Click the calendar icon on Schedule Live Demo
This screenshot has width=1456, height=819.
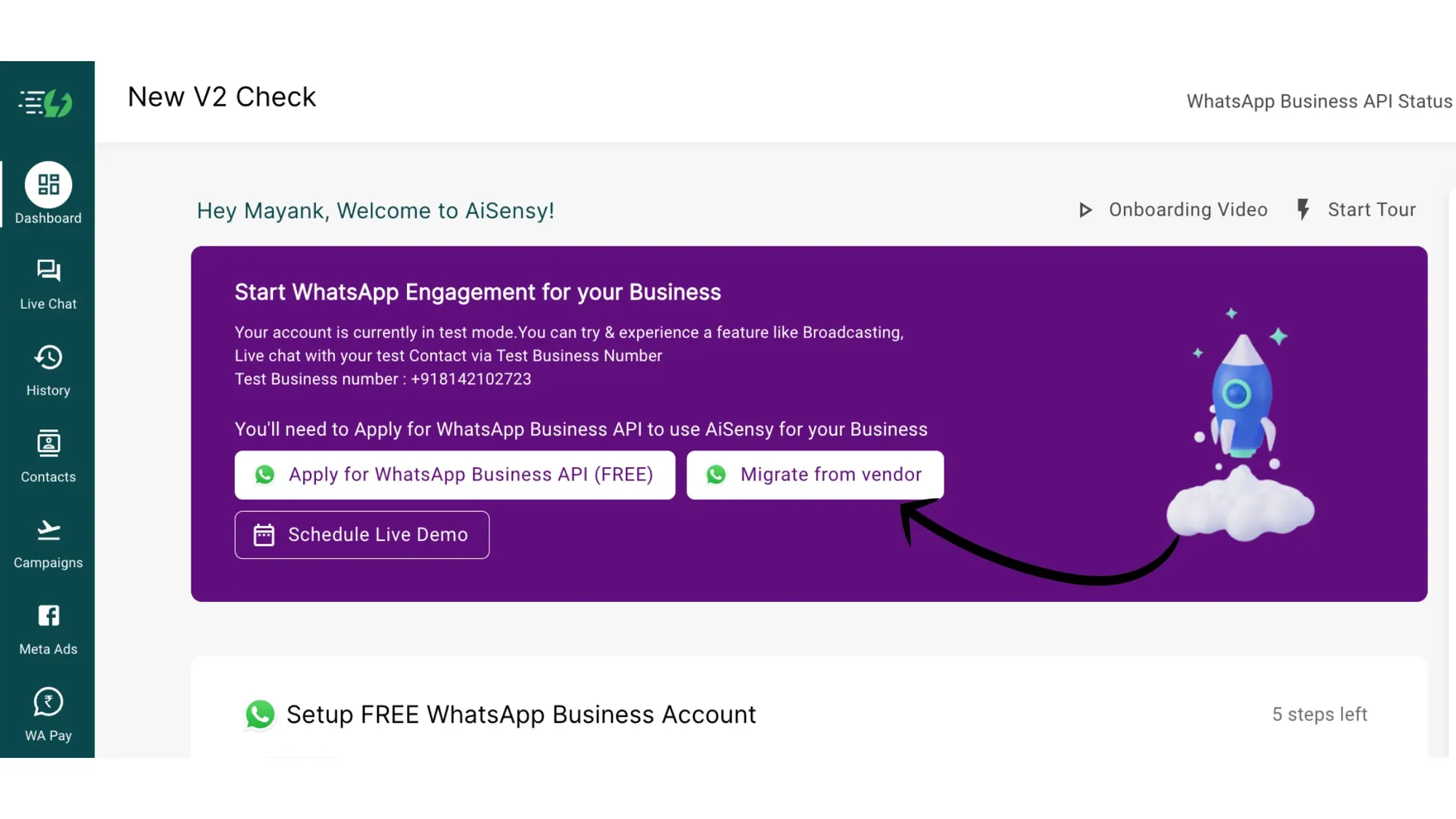pos(264,534)
